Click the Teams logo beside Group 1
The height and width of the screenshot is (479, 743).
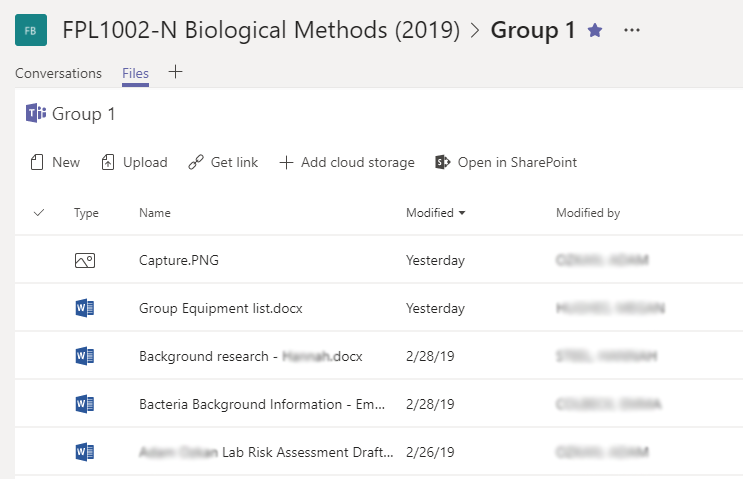click(36, 114)
